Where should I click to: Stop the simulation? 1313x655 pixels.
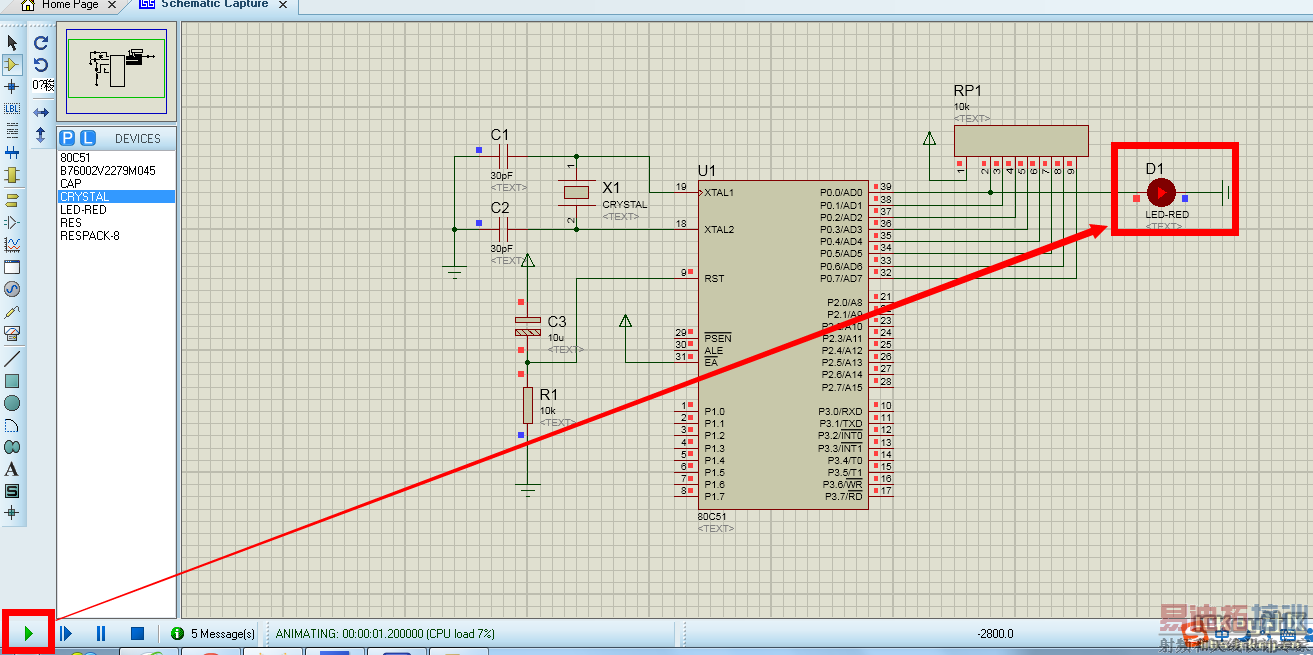pyautogui.click(x=138, y=633)
